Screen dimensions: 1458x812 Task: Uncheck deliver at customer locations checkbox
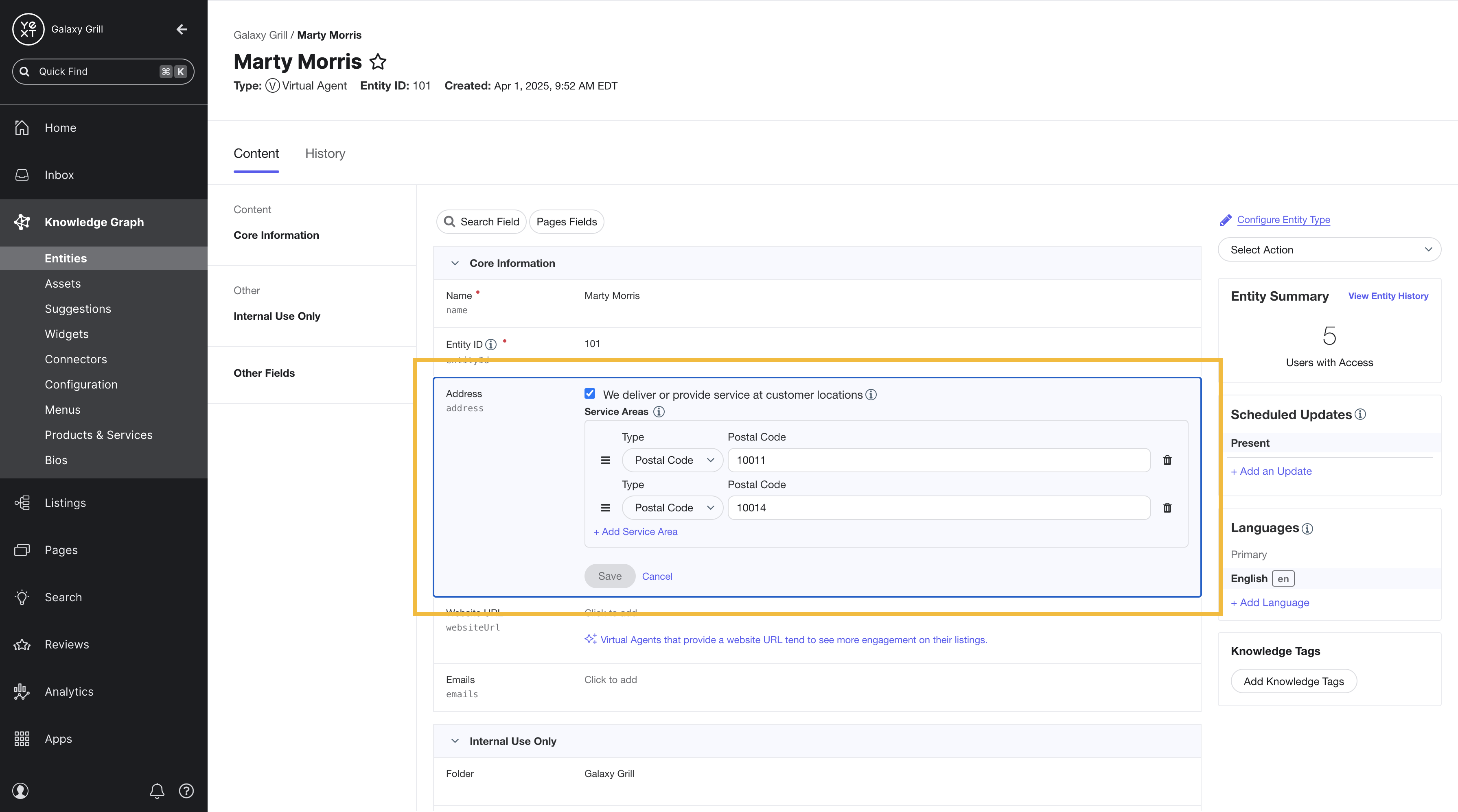590,393
